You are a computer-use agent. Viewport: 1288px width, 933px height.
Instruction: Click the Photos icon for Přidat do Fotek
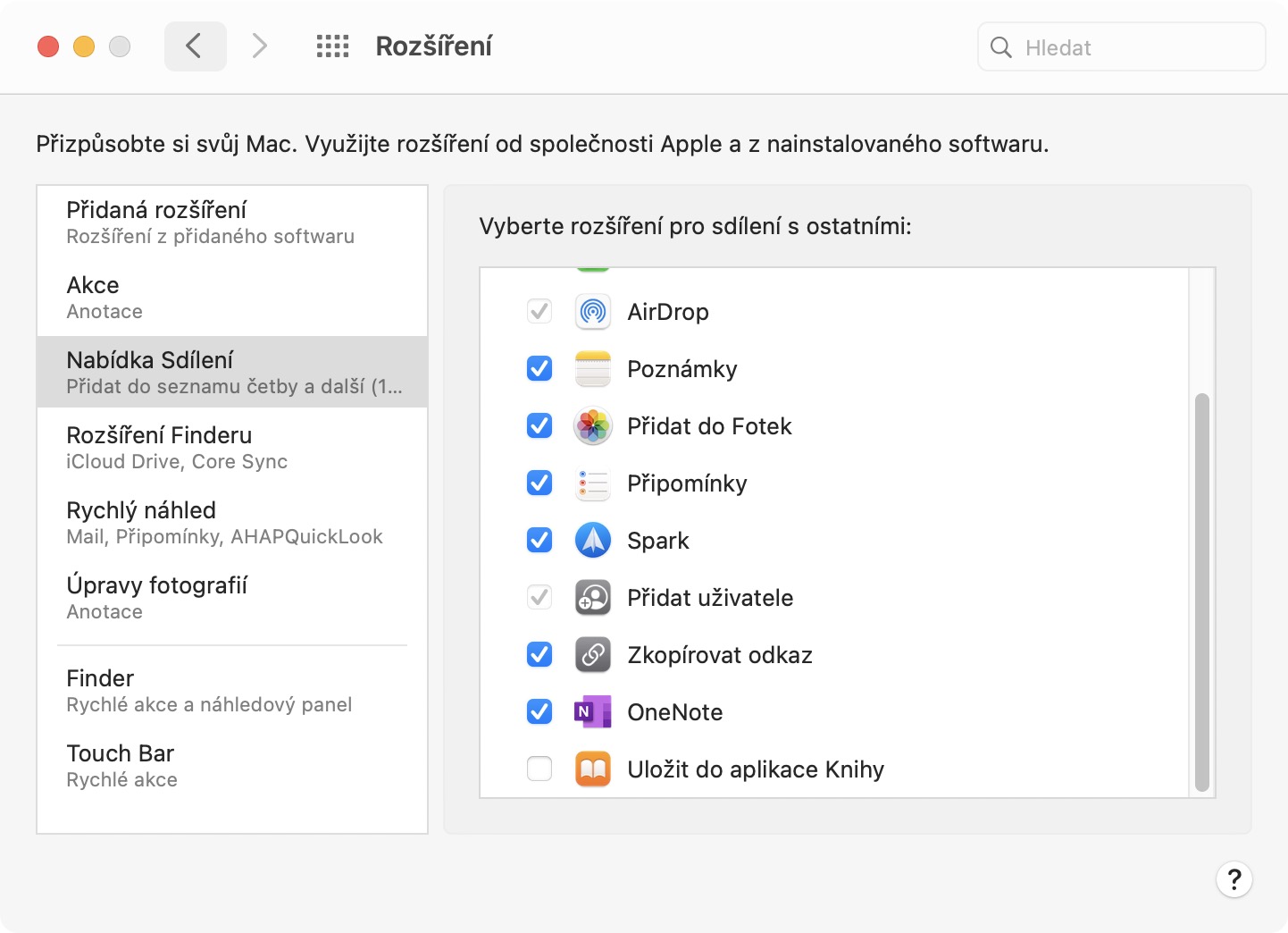pyautogui.click(x=592, y=426)
